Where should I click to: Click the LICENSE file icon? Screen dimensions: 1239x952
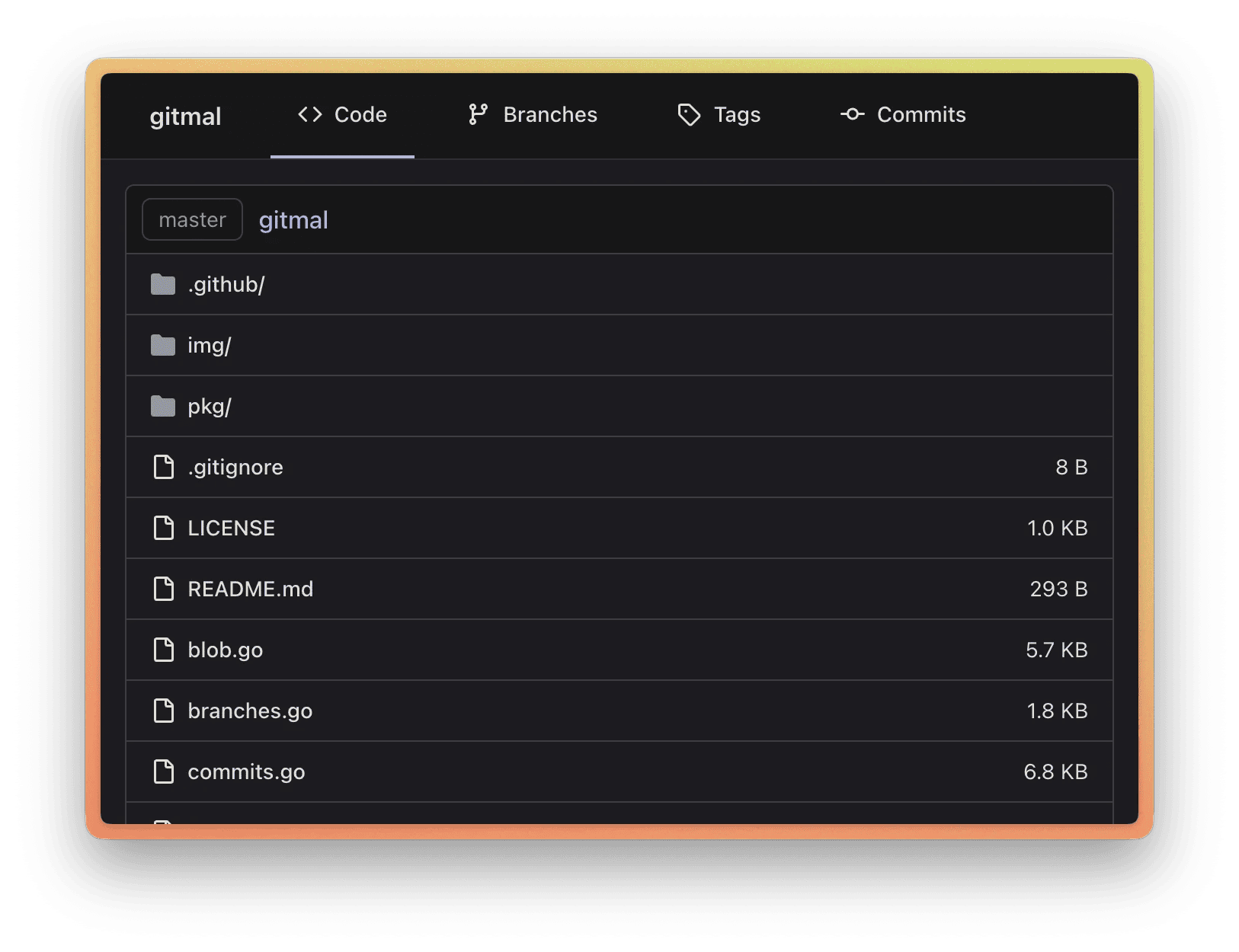click(x=164, y=528)
